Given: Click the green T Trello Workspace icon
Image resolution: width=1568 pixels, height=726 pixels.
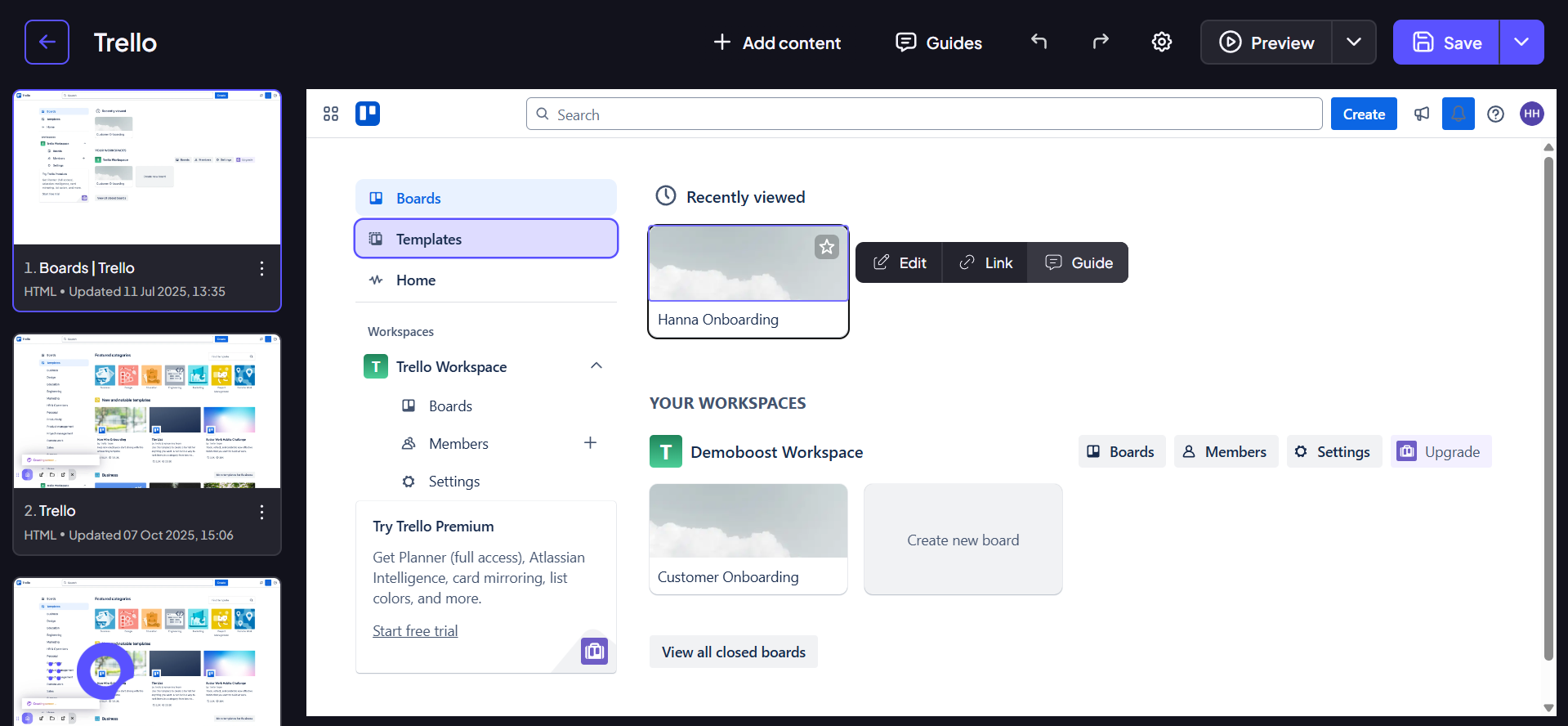Looking at the screenshot, I should click(x=376, y=366).
